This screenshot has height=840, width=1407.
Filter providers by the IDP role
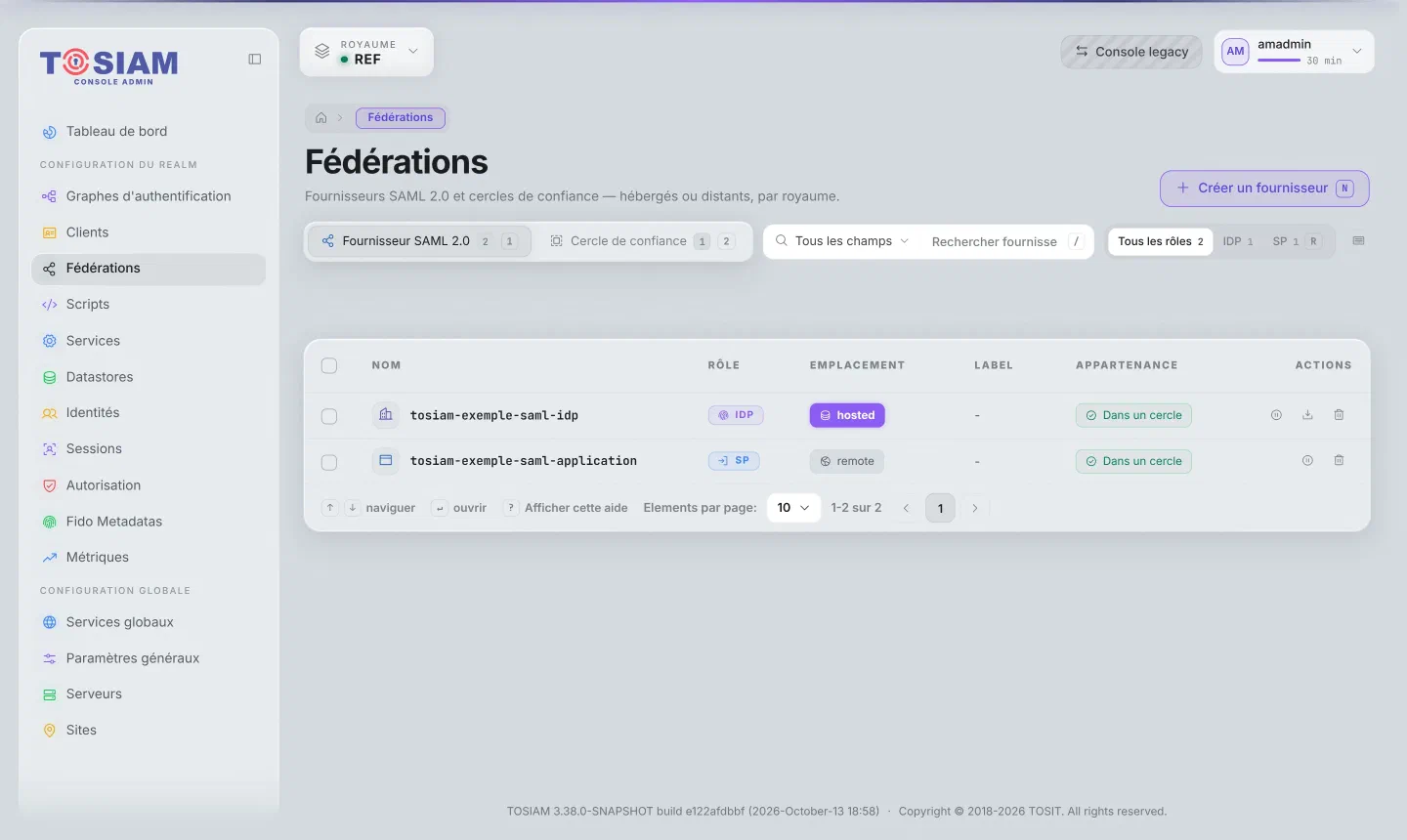pos(1237,241)
